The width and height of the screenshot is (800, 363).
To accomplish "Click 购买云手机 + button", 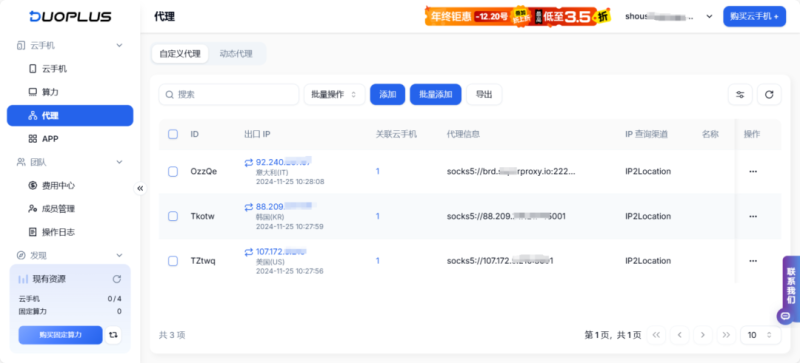I will [x=755, y=16].
